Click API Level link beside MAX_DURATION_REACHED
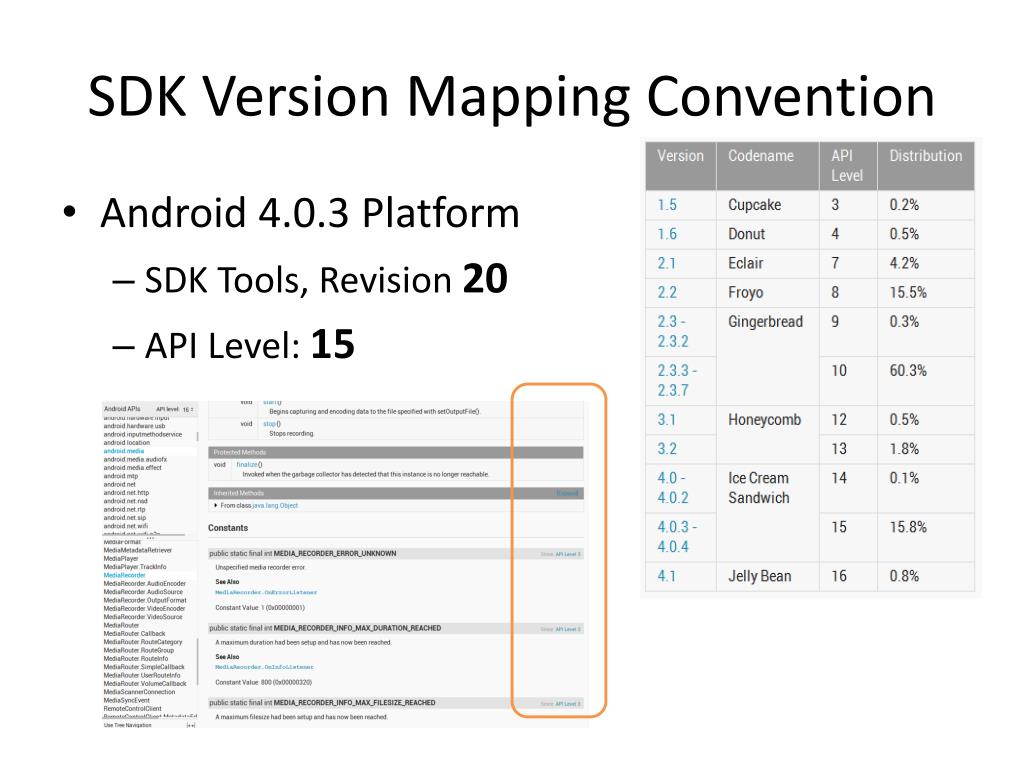This screenshot has width=1024, height=768. click(x=568, y=630)
